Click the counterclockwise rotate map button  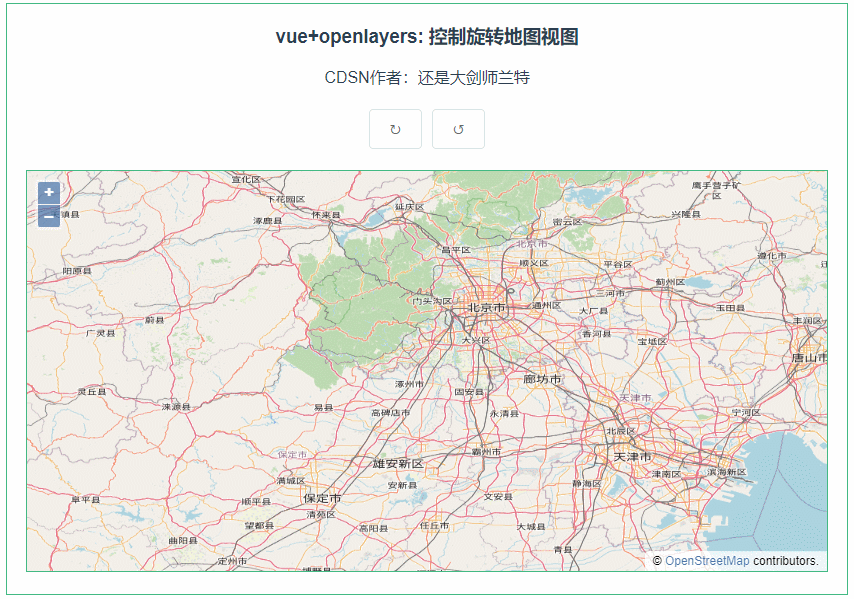pos(458,129)
